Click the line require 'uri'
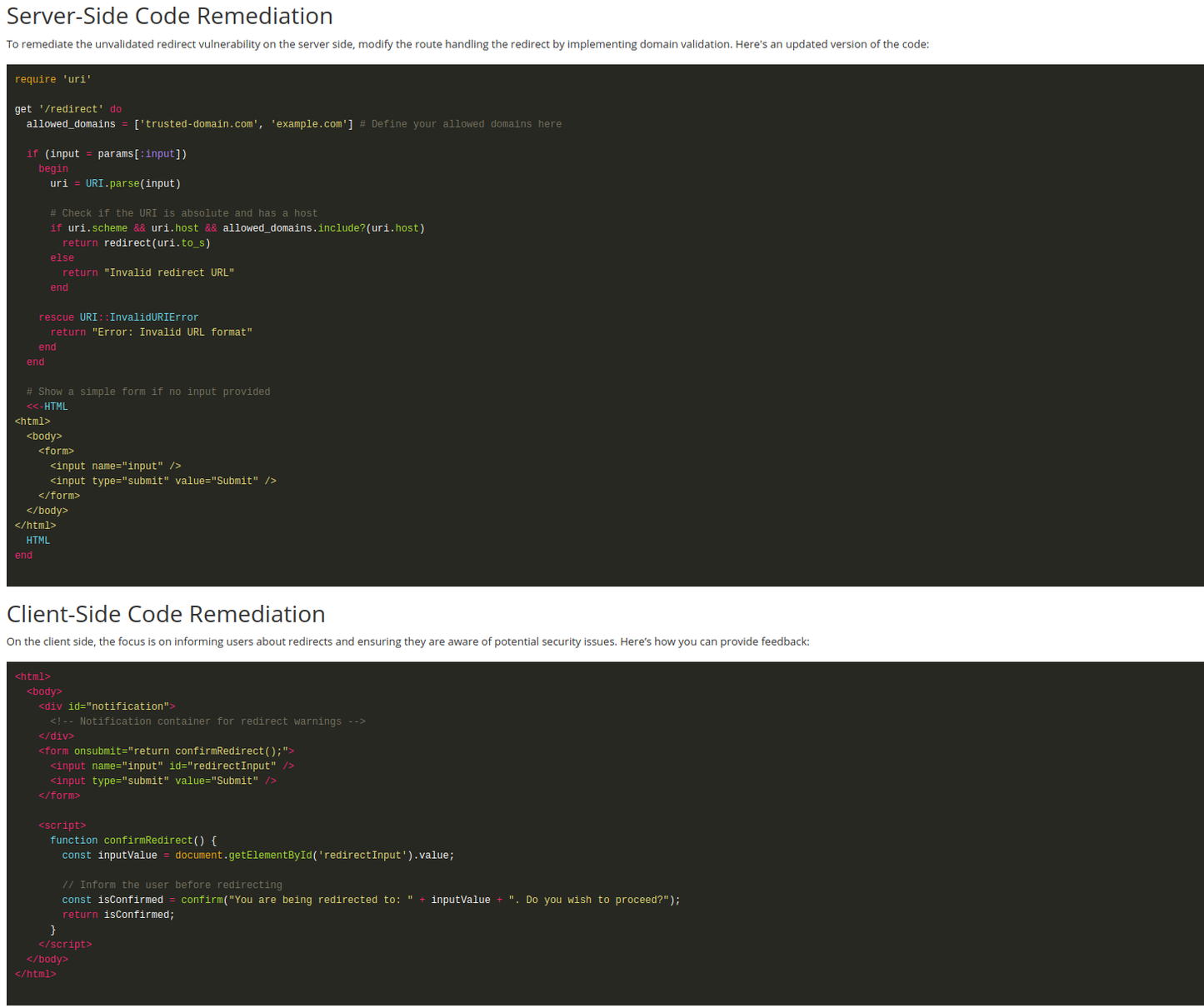Viewport: 1204px width, 1008px height. [x=53, y=80]
